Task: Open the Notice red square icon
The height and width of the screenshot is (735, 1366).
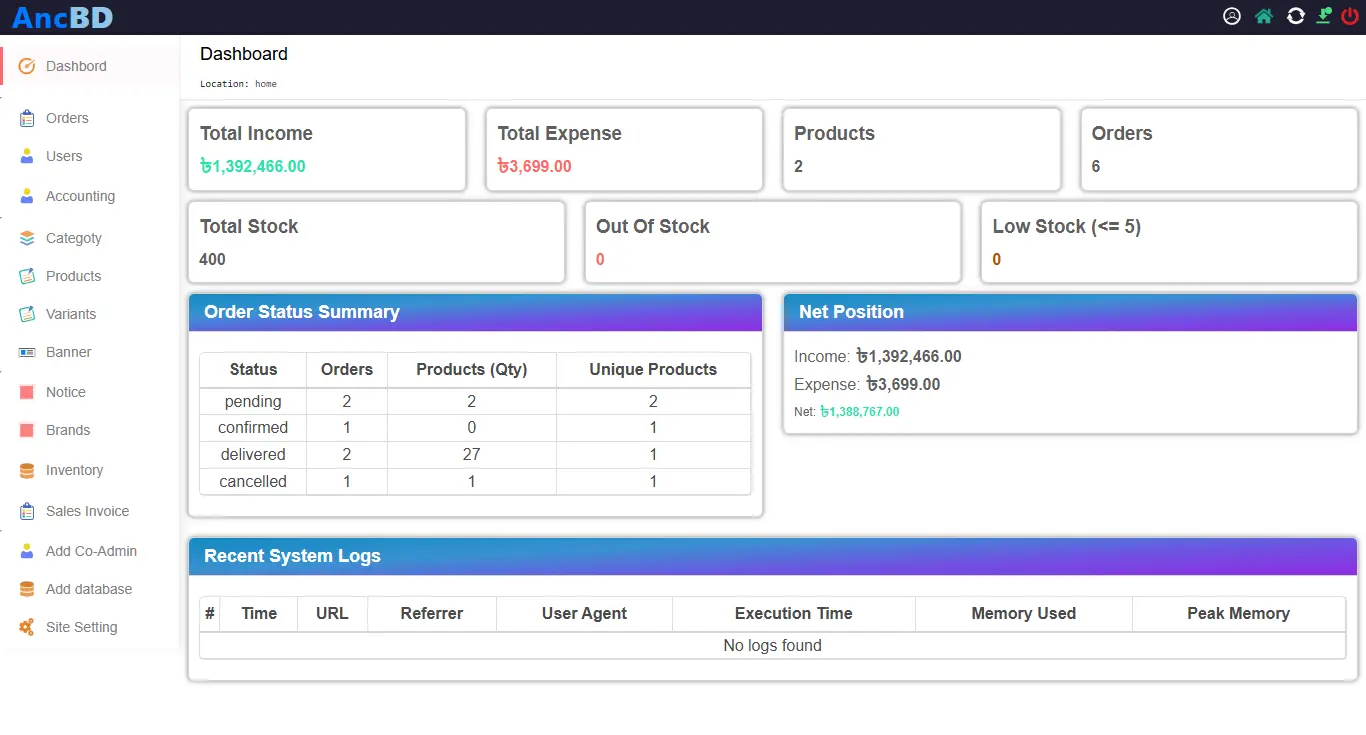Action: coord(27,392)
